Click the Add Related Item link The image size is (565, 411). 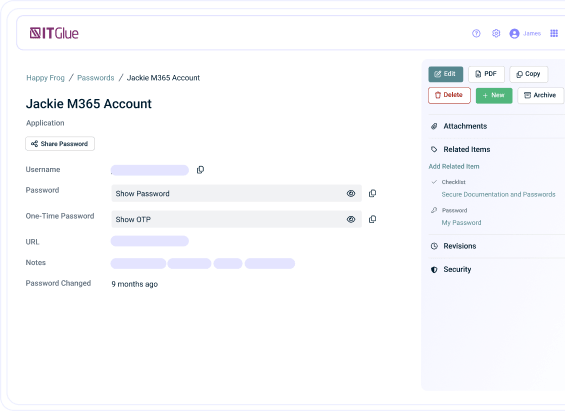coord(454,166)
